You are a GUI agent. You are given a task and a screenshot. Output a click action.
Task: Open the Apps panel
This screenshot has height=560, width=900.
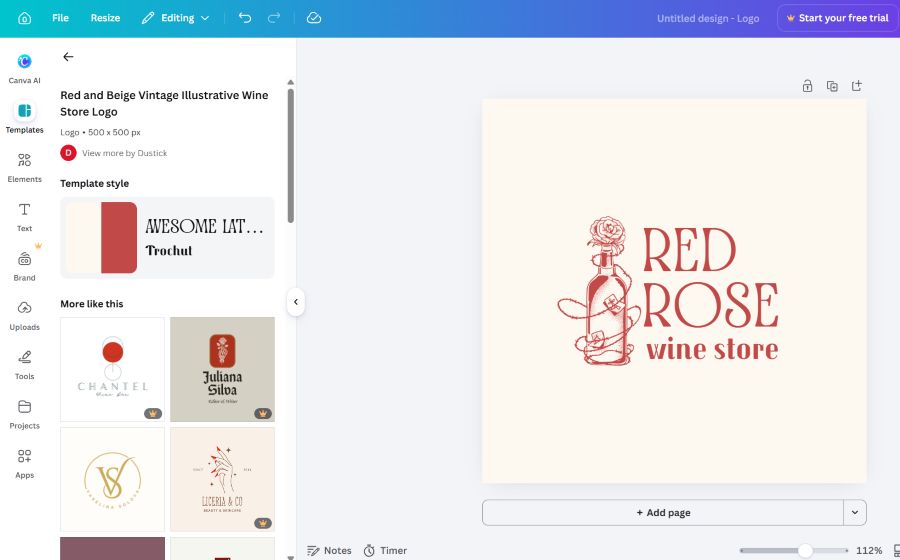[24, 463]
